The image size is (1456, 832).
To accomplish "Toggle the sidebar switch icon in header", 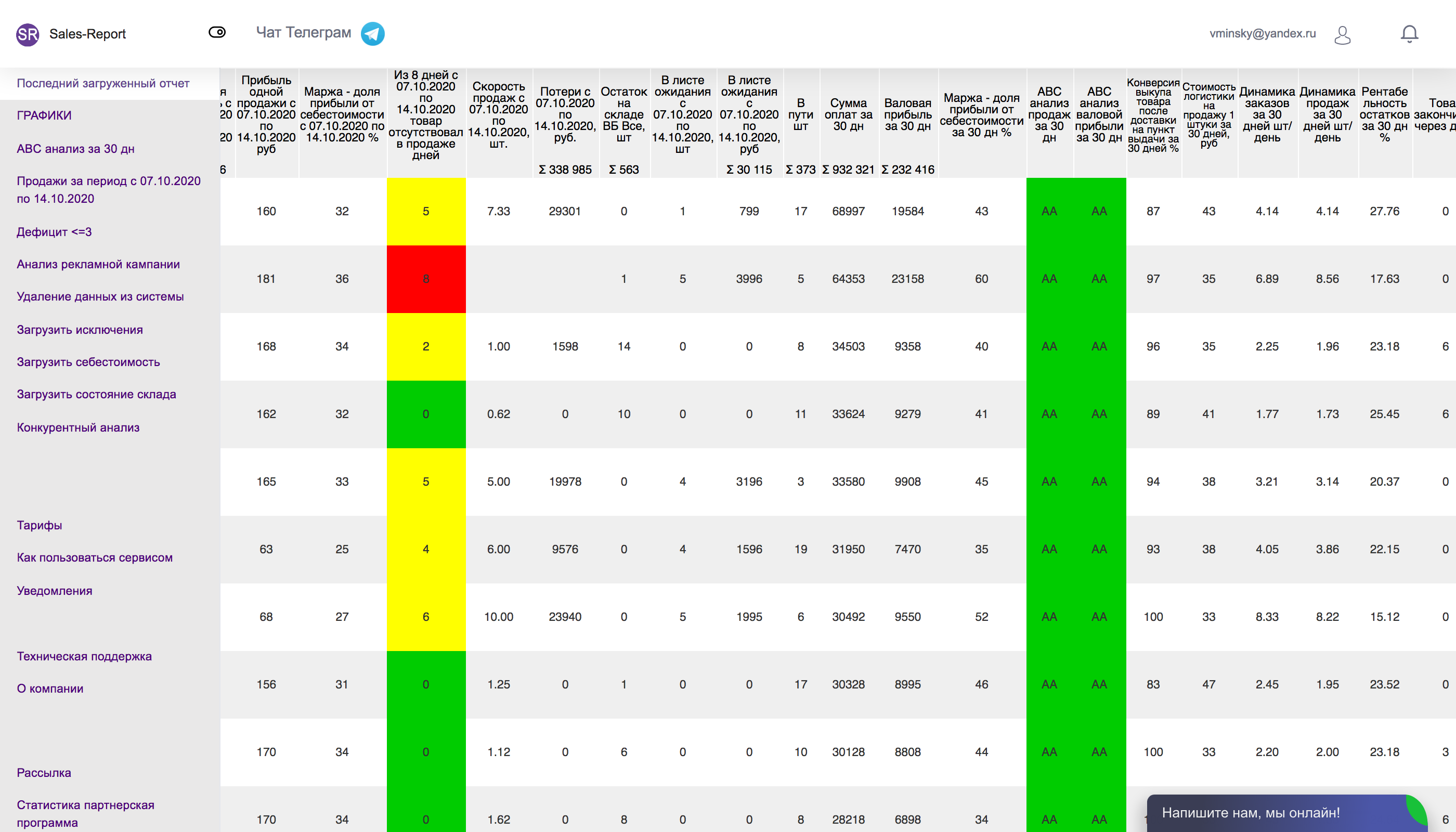I will pos(217,33).
